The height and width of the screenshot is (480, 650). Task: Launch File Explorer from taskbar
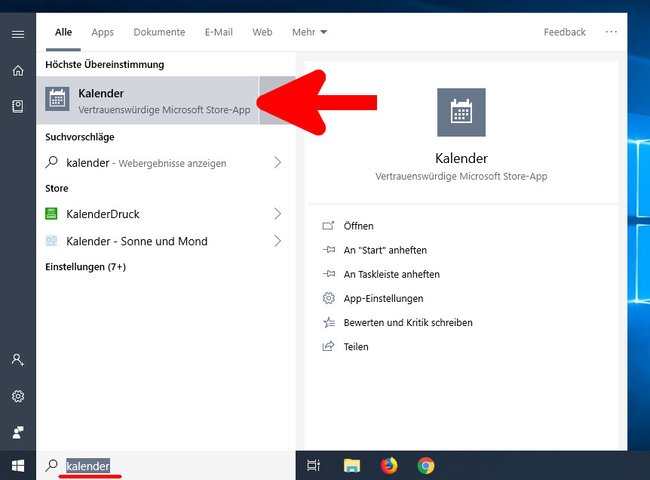pyautogui.click(x=352, y=465)
